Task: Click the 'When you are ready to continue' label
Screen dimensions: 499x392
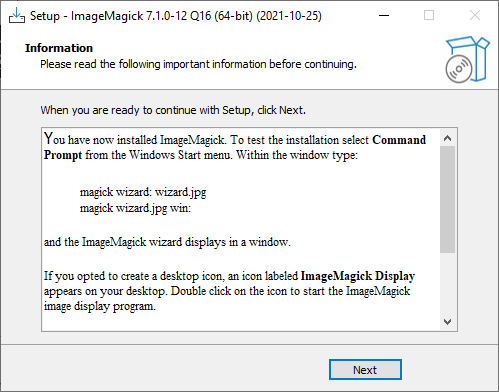Action: 173,110
